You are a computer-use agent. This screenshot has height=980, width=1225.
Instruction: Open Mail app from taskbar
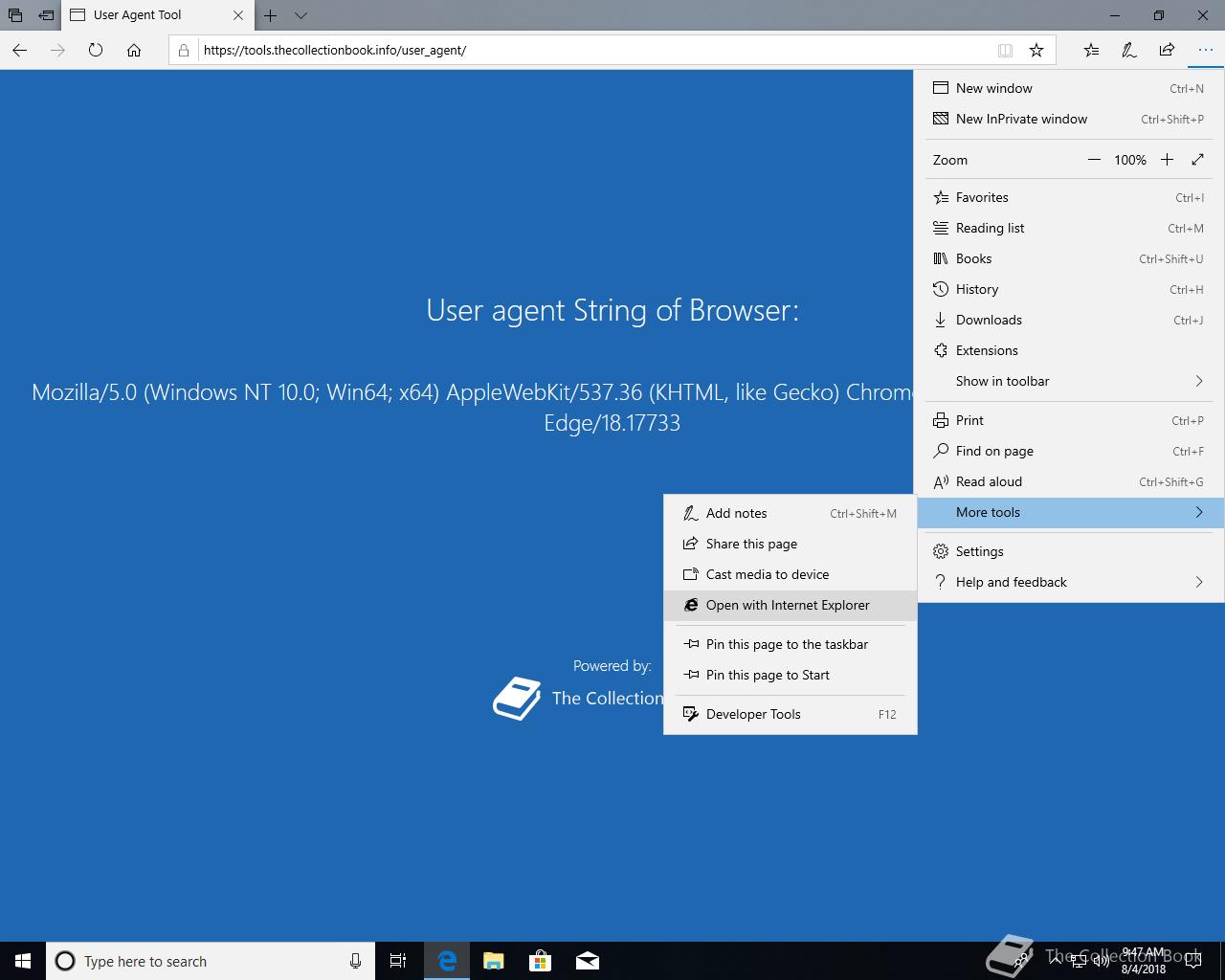tap(588, 961)
